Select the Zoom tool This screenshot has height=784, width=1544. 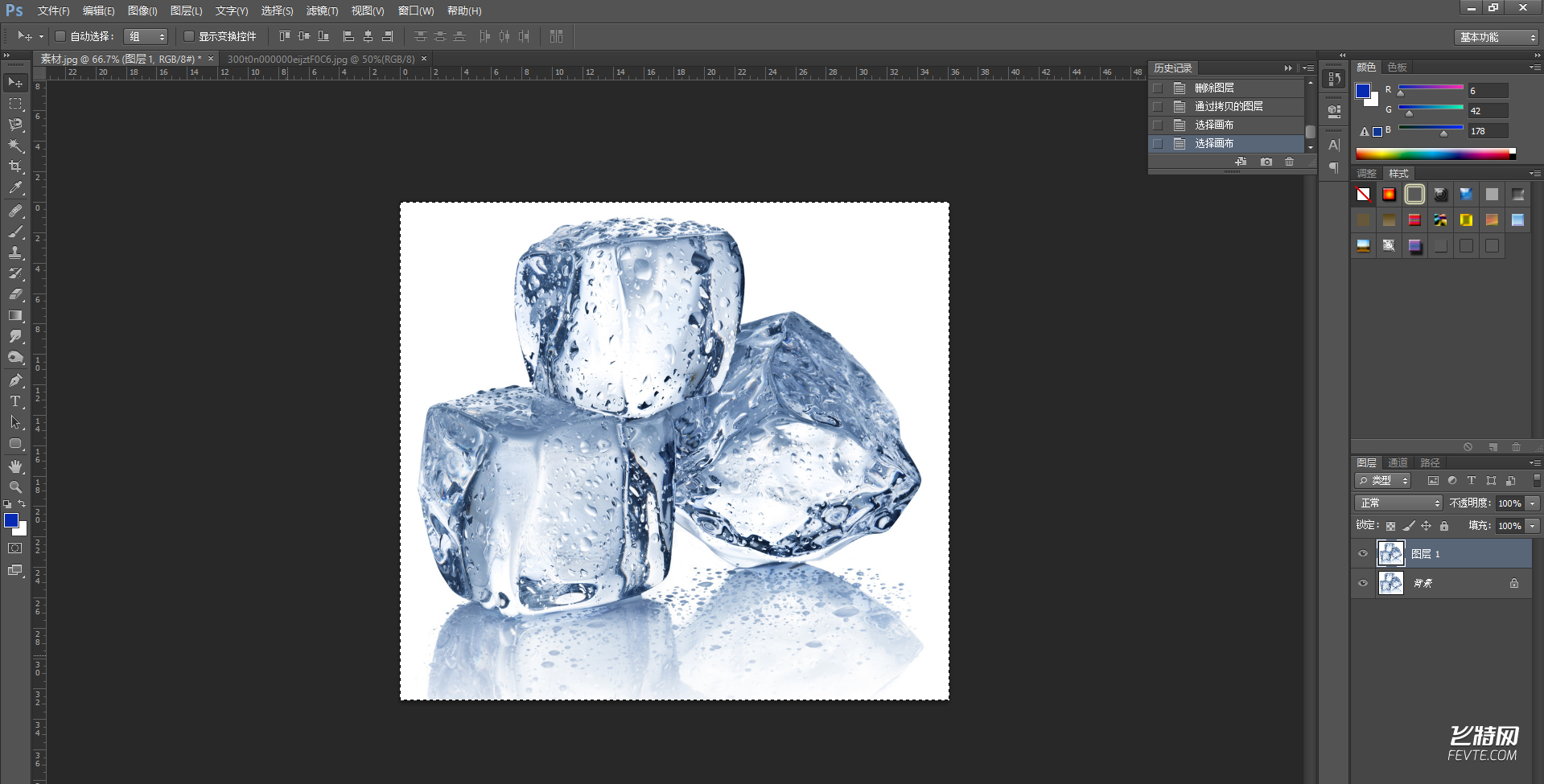[15, 487]
